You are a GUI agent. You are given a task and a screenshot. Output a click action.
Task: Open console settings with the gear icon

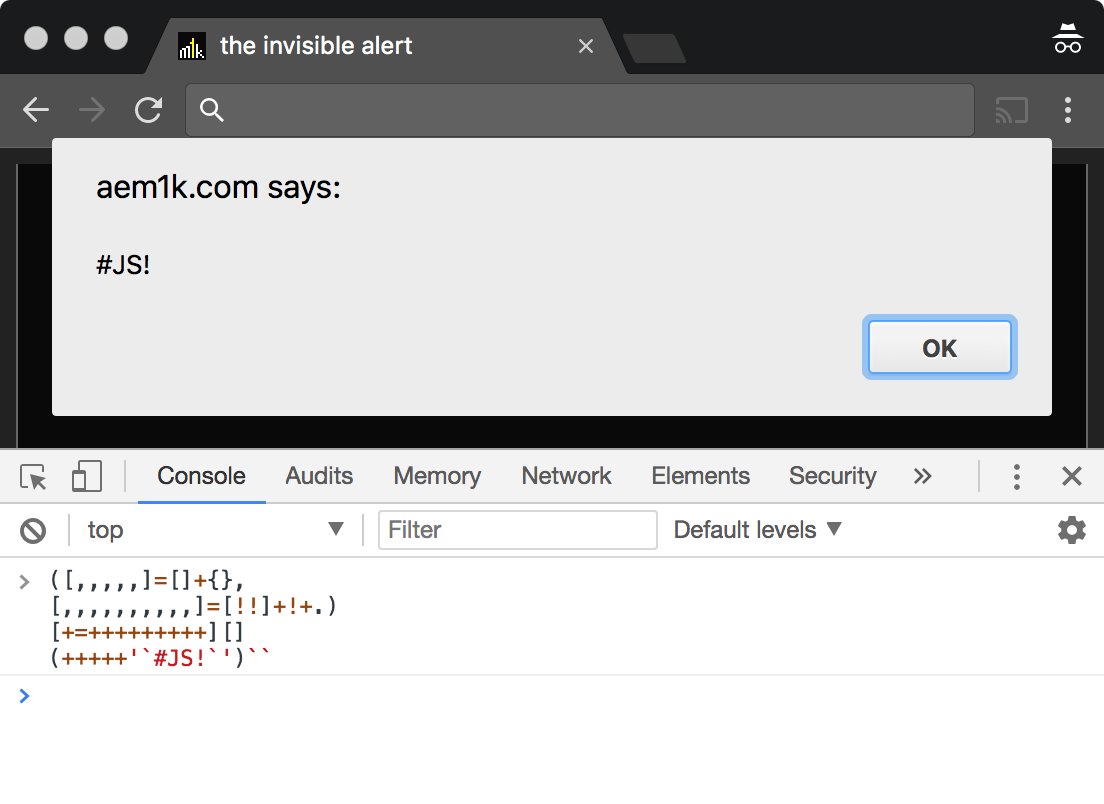pyautogui.click(x=1072, y=530)
